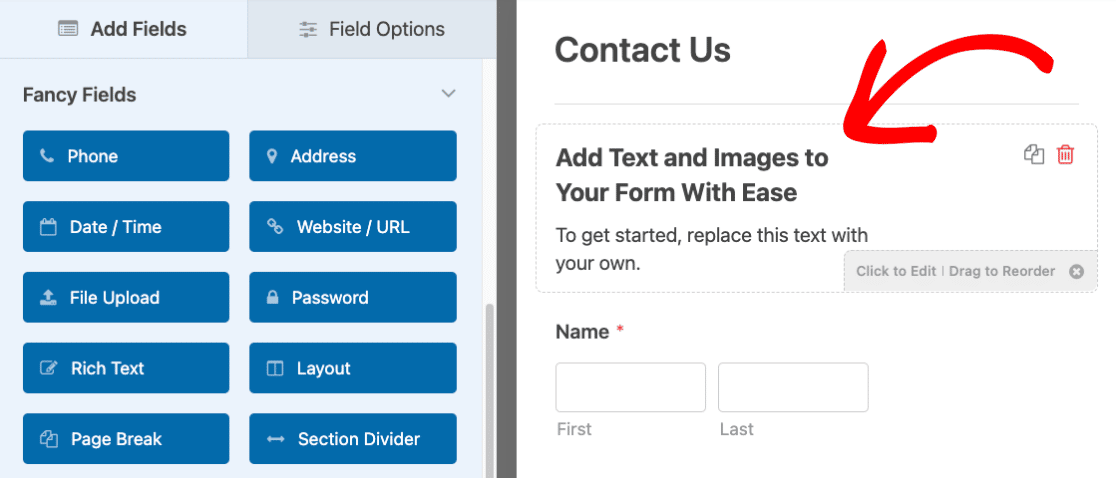This screenshot has width=1116, height=478.
Task: Insert a Rich Text field
Action: [126, 368]
